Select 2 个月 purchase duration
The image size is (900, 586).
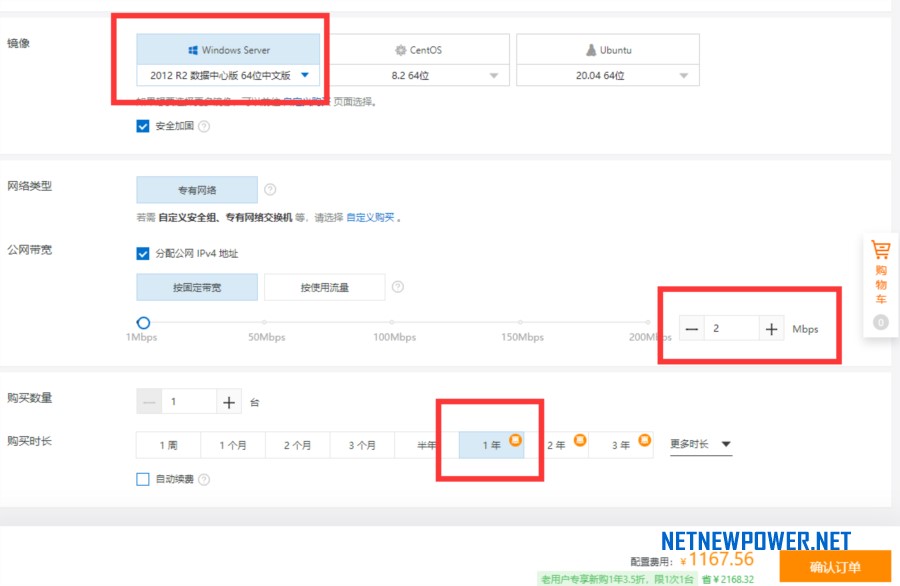coord(297,445)
